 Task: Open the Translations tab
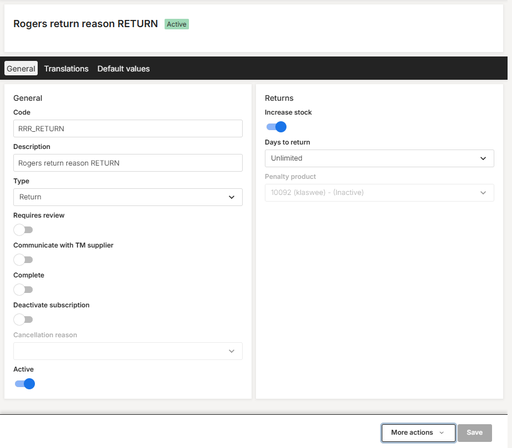66,69
